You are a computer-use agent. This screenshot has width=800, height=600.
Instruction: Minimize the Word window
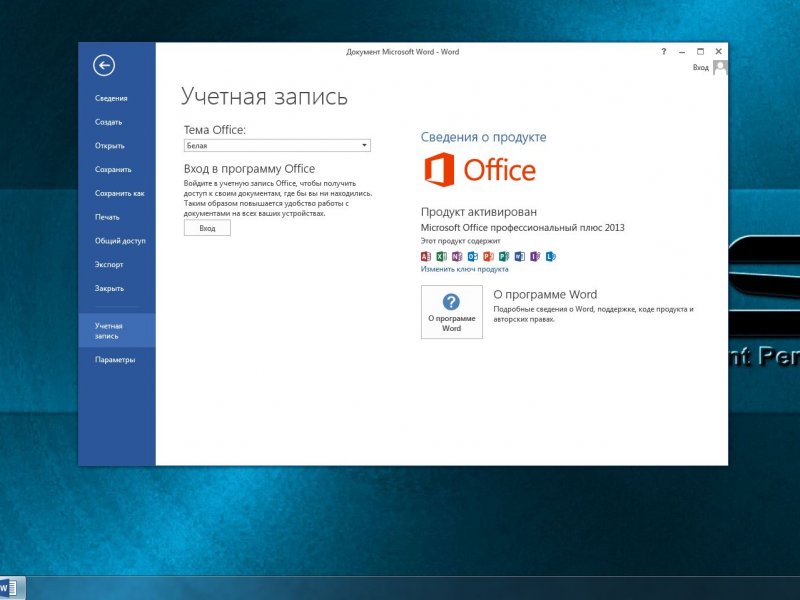682,52
